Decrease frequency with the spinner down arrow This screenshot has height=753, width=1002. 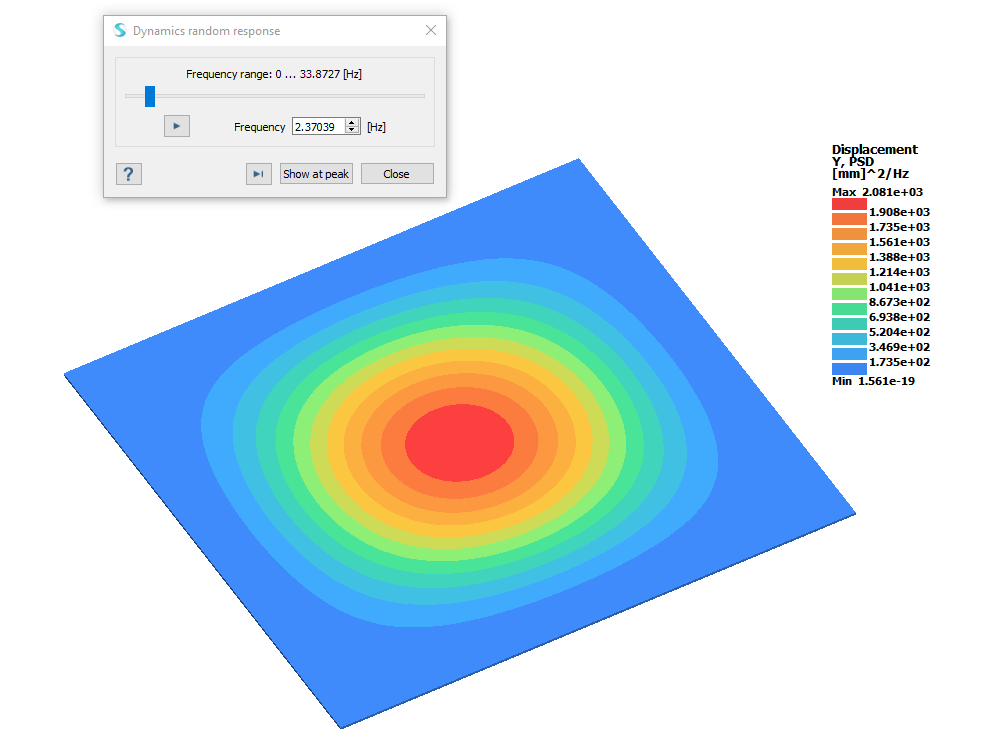point(352,130)
